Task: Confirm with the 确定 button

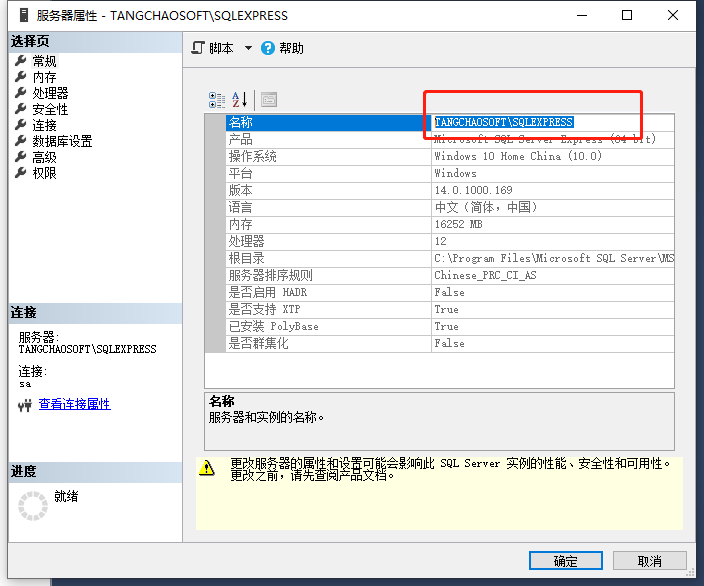Action: (x=566, y=561)
